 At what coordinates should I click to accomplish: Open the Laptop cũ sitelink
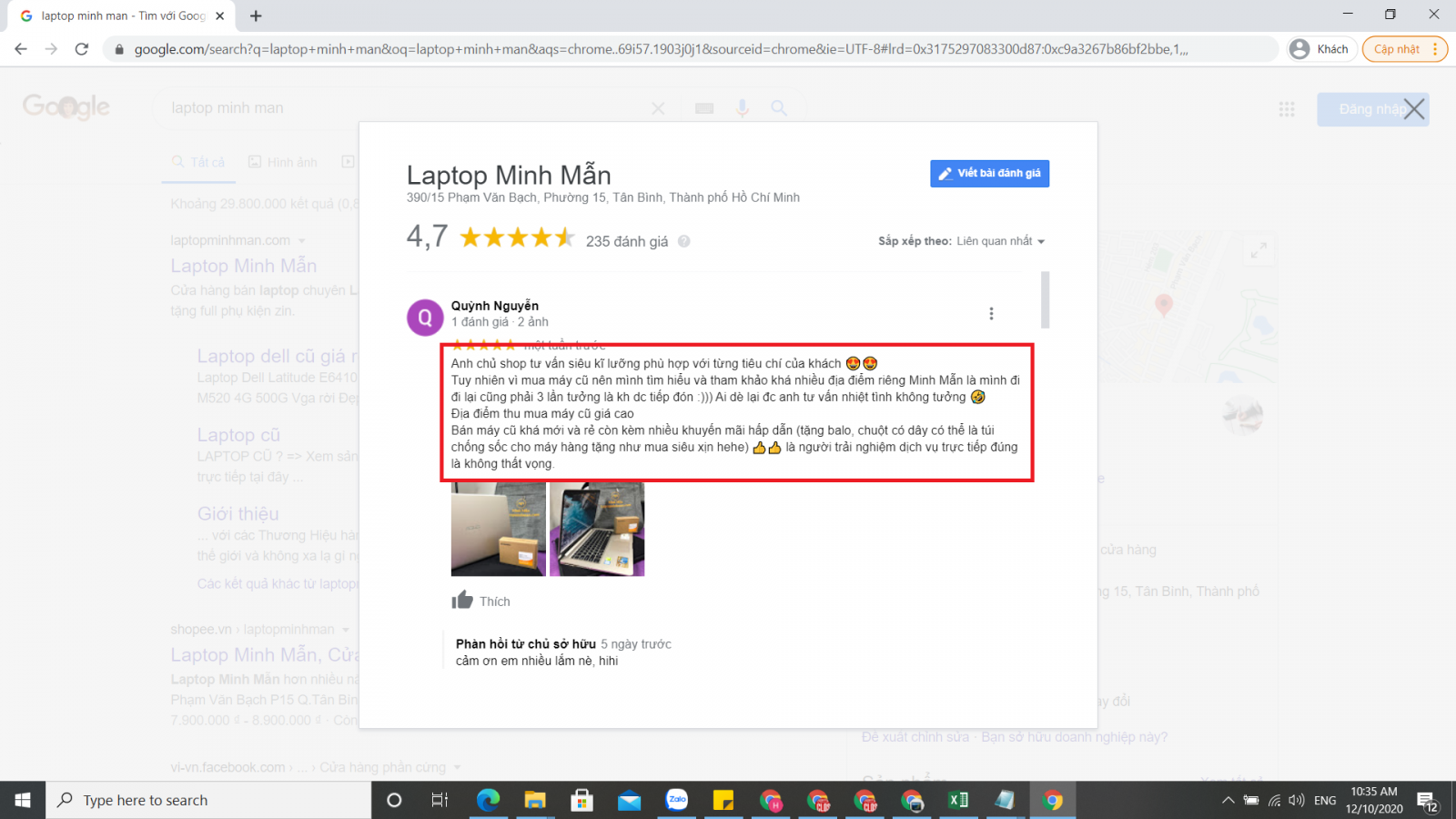238,435
